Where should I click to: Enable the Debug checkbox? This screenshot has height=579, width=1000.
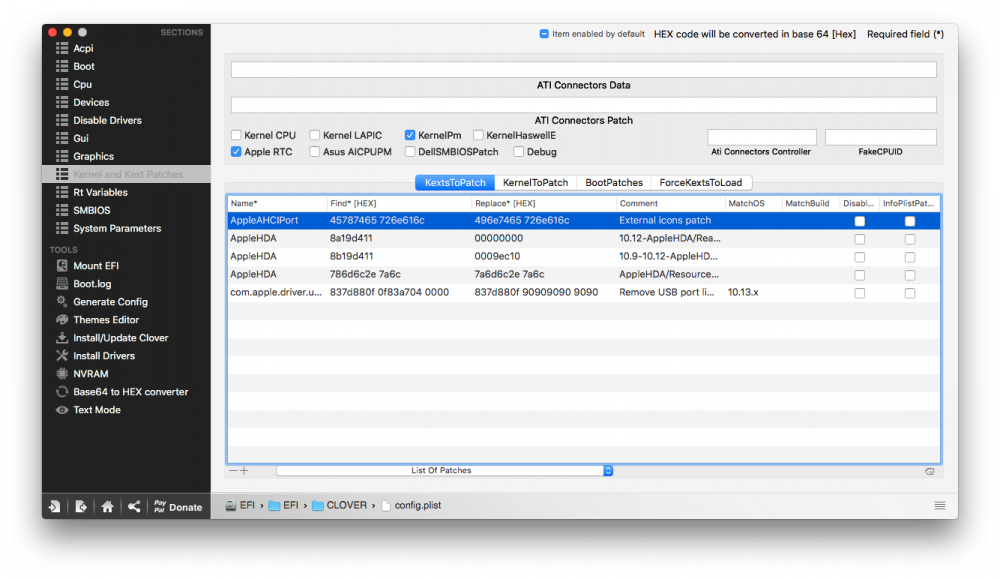coord(518,152)
